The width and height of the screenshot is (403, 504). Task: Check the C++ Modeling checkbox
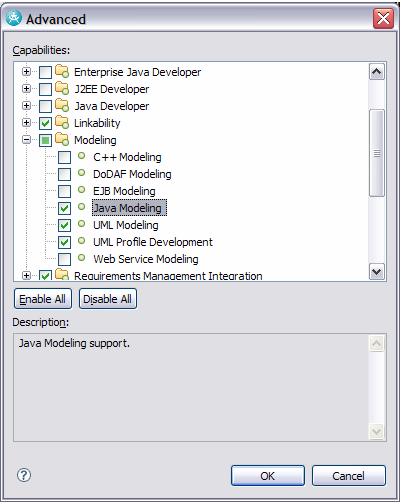pos(64,157)
